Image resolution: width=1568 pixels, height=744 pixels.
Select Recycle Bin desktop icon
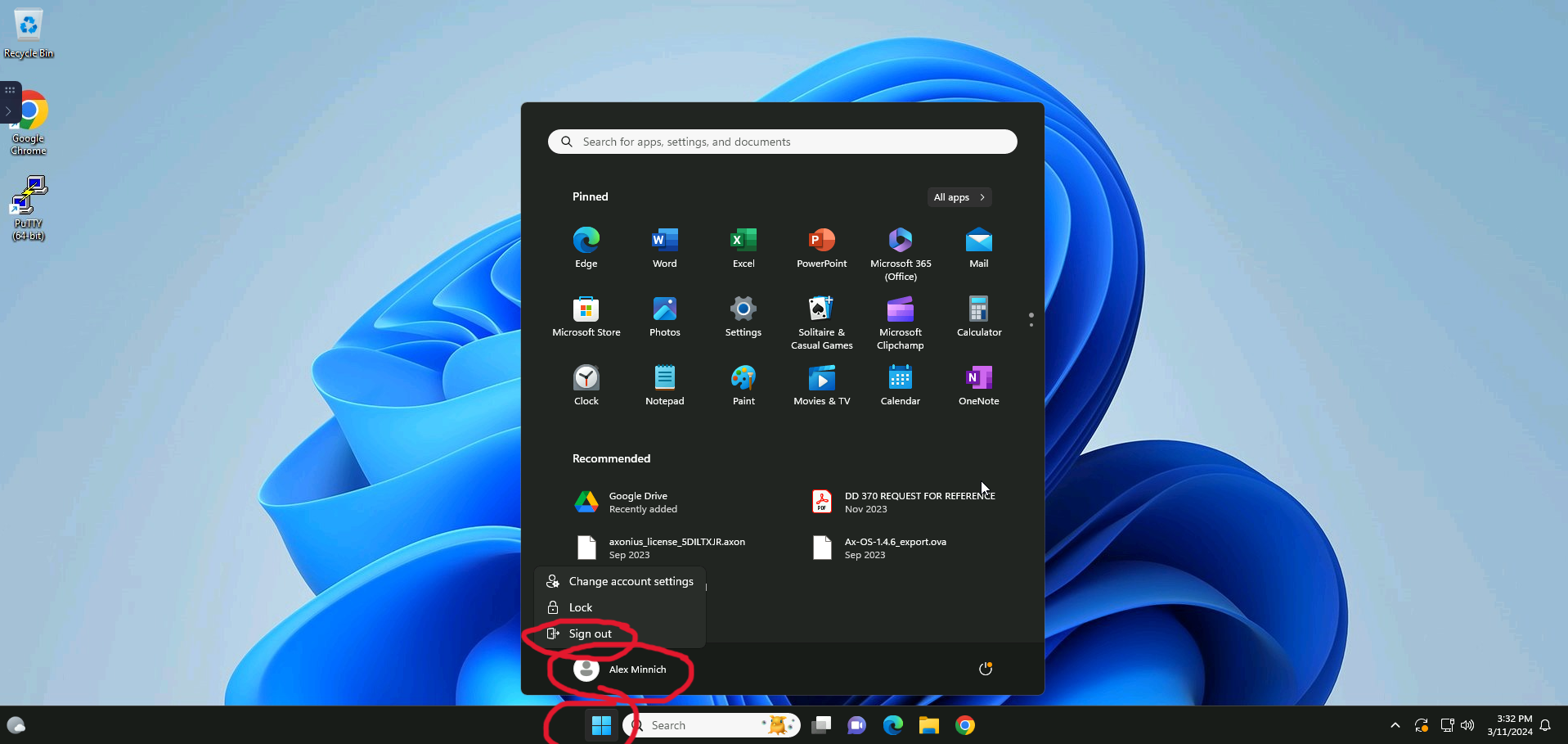tap(29, 34)
